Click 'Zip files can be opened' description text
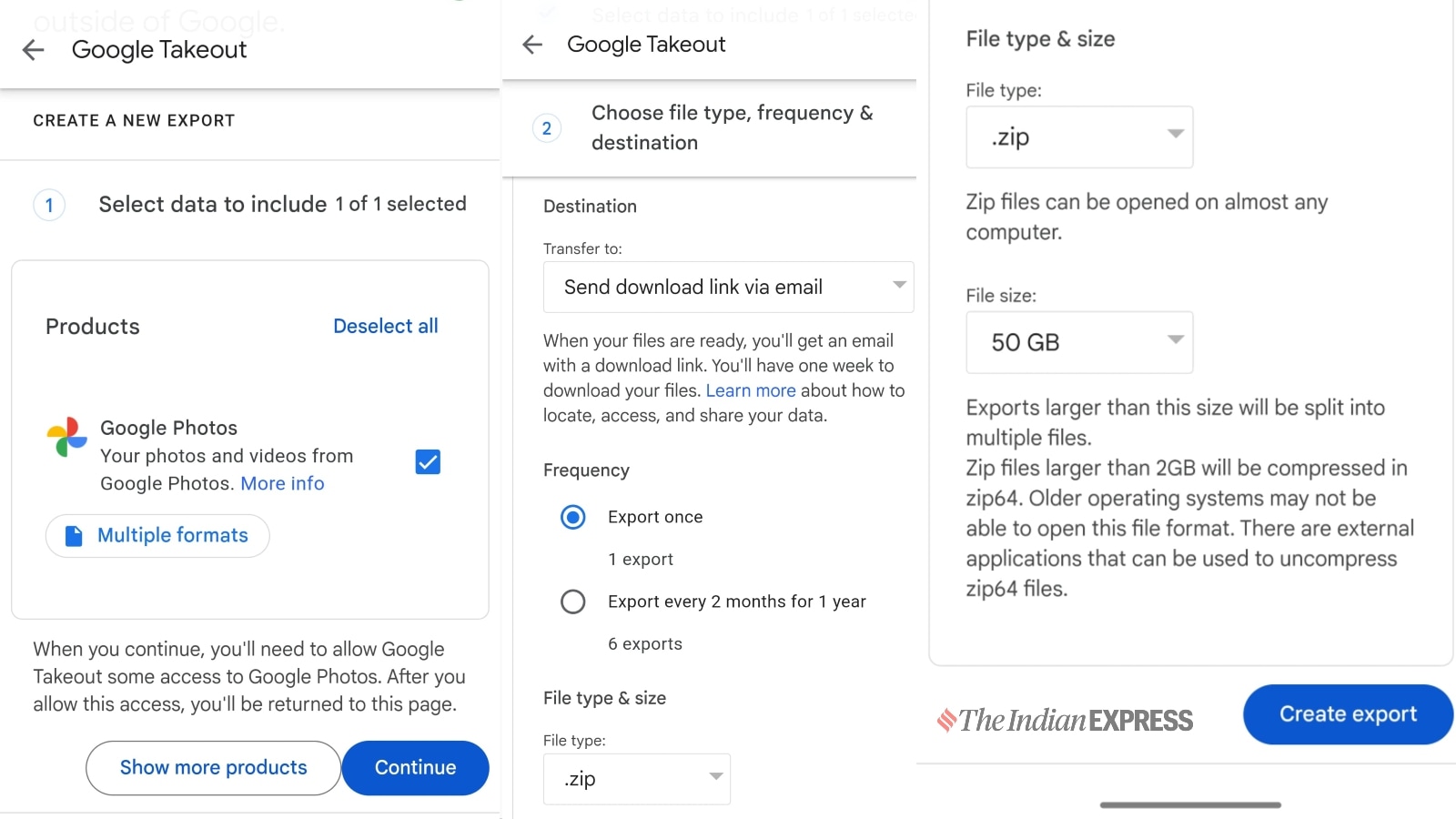 coord(1147,217)
